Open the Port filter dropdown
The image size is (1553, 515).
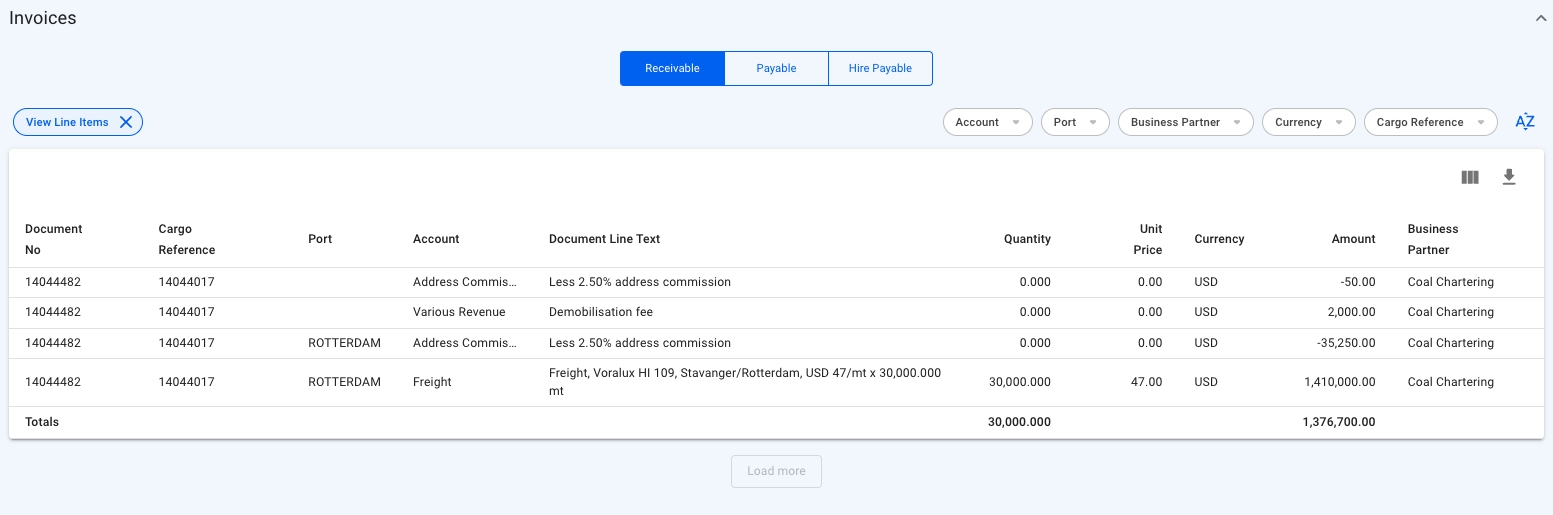click(x=1075, y=122)
